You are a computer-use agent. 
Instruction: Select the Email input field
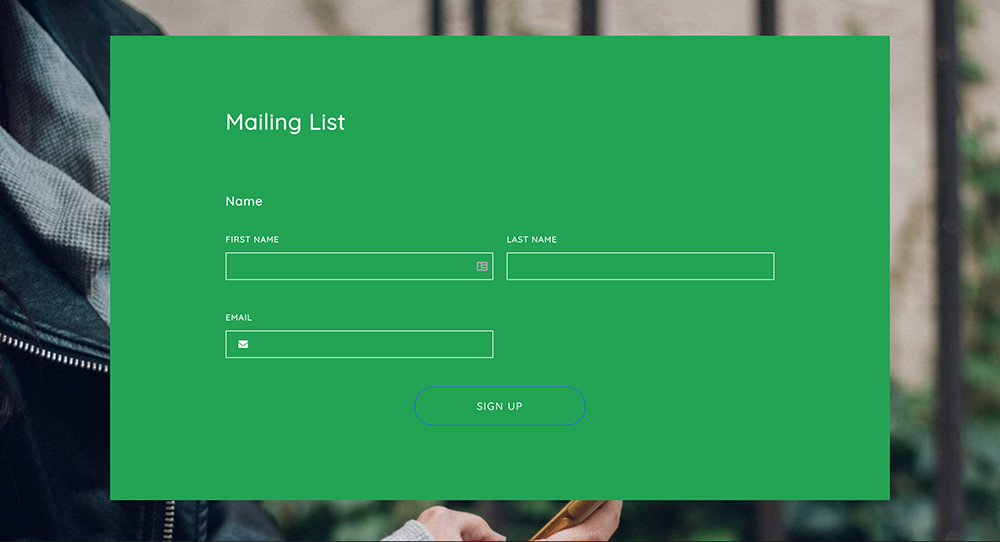coord(370,345)
